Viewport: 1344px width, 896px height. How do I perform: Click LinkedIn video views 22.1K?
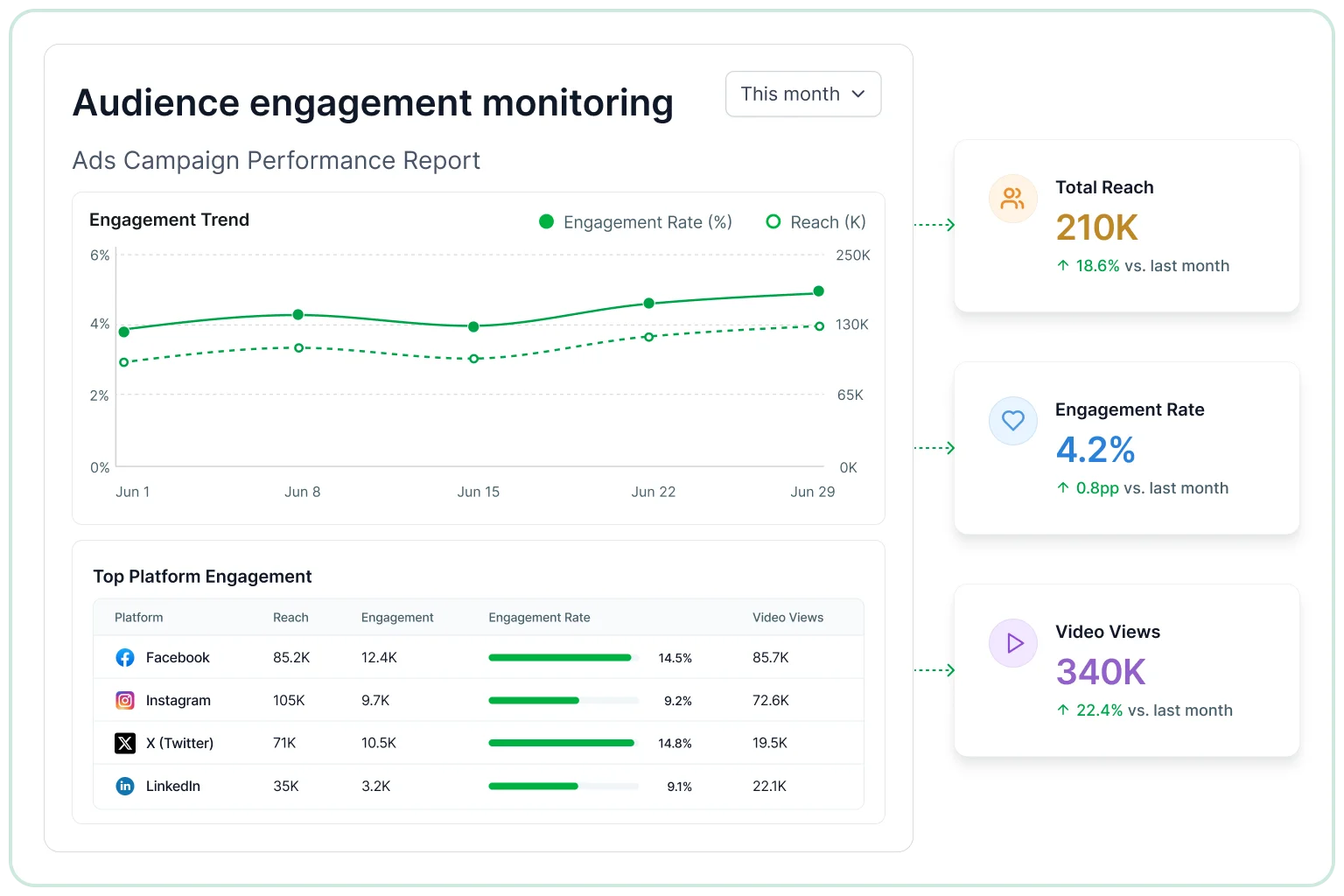769,786
